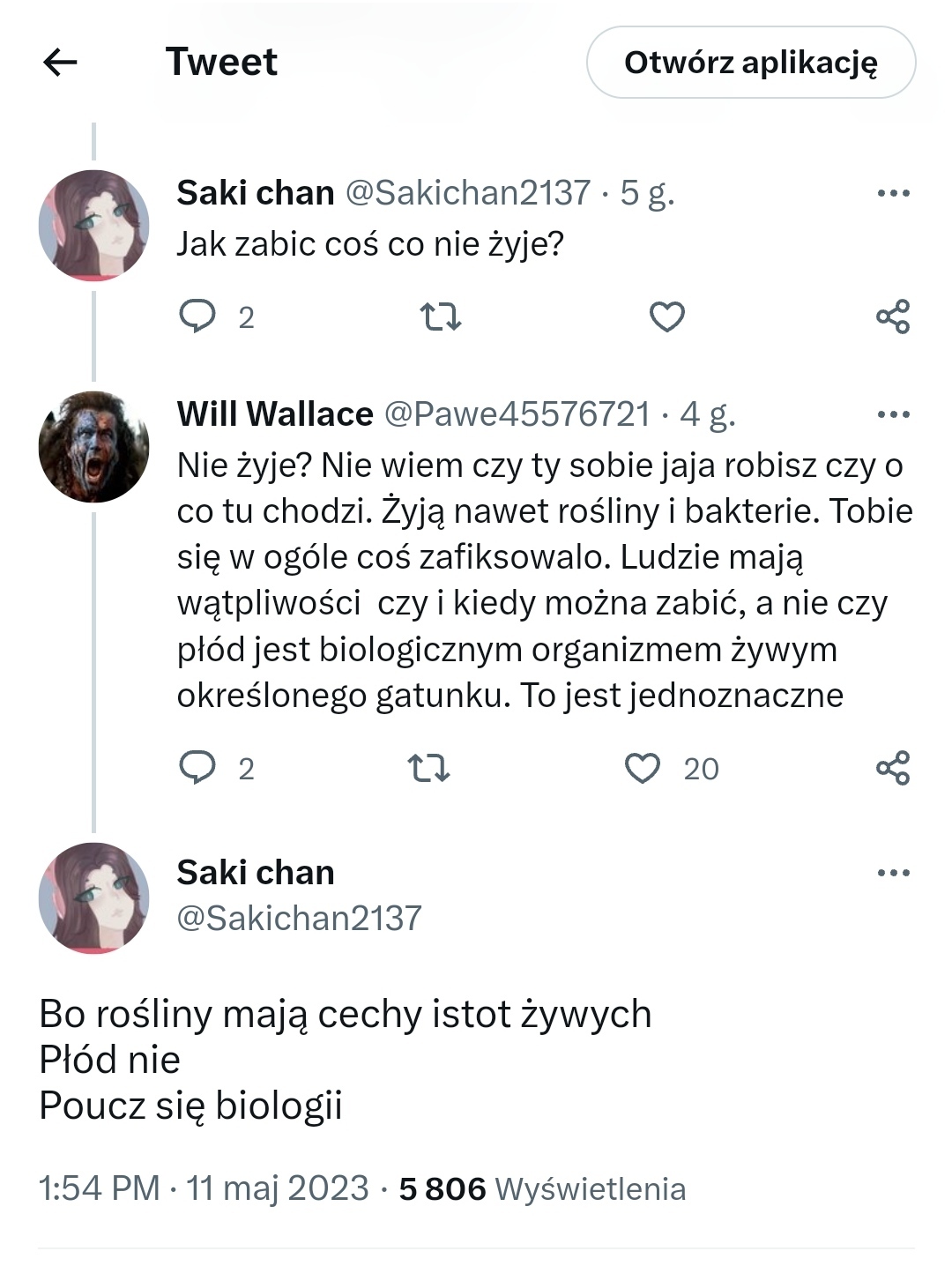The width and height of the screenshot is (952, 1266).
Task: Open the @Pawe45576721 profile handle
Action: (517, 413)
